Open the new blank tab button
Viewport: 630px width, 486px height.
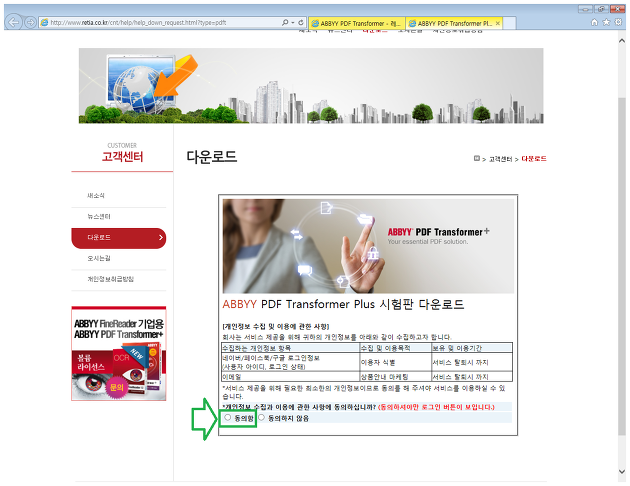click(x=509, y=23)
